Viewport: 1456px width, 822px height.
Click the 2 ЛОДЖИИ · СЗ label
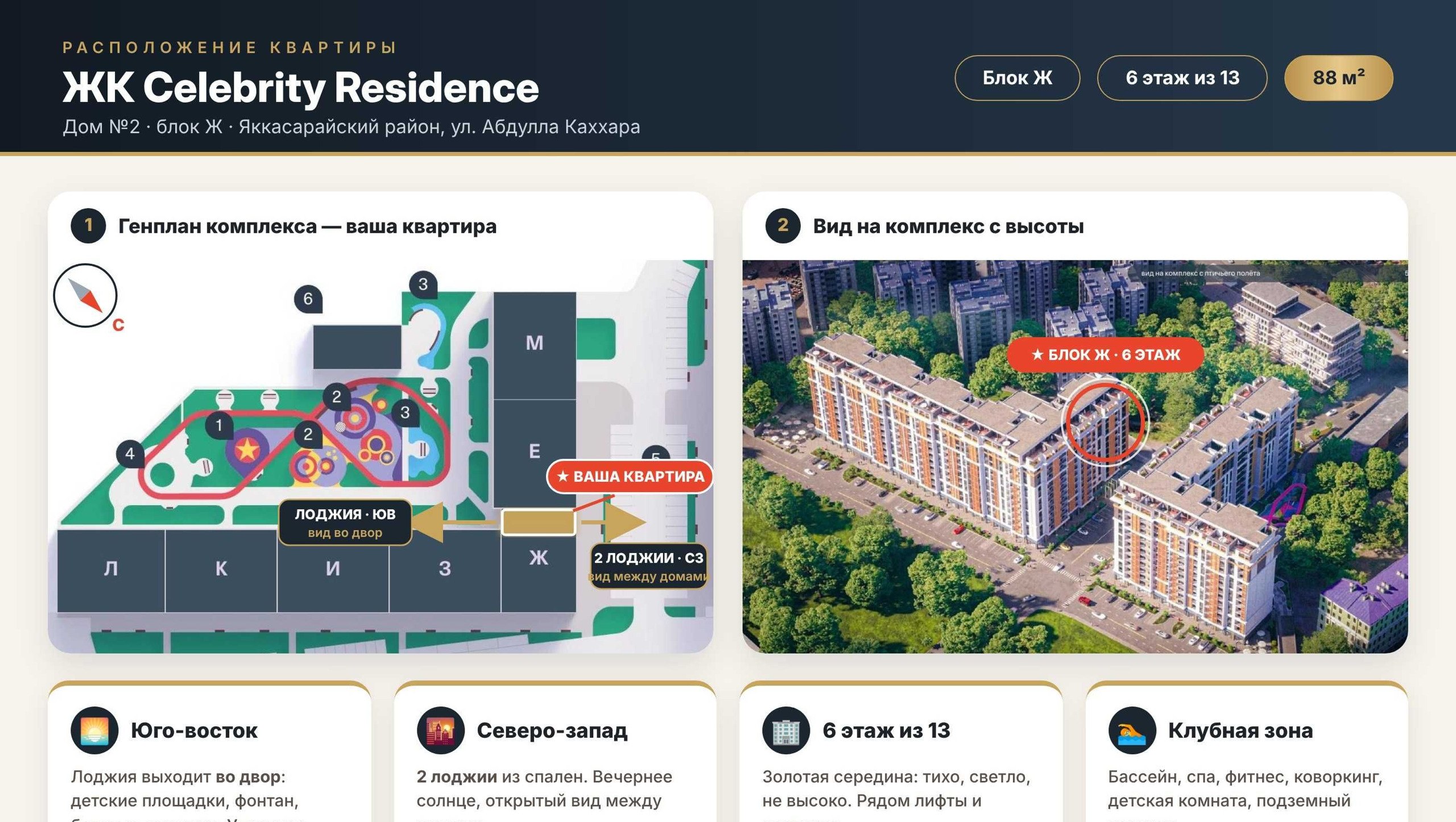pyautogui.click(x=648, y=567)
